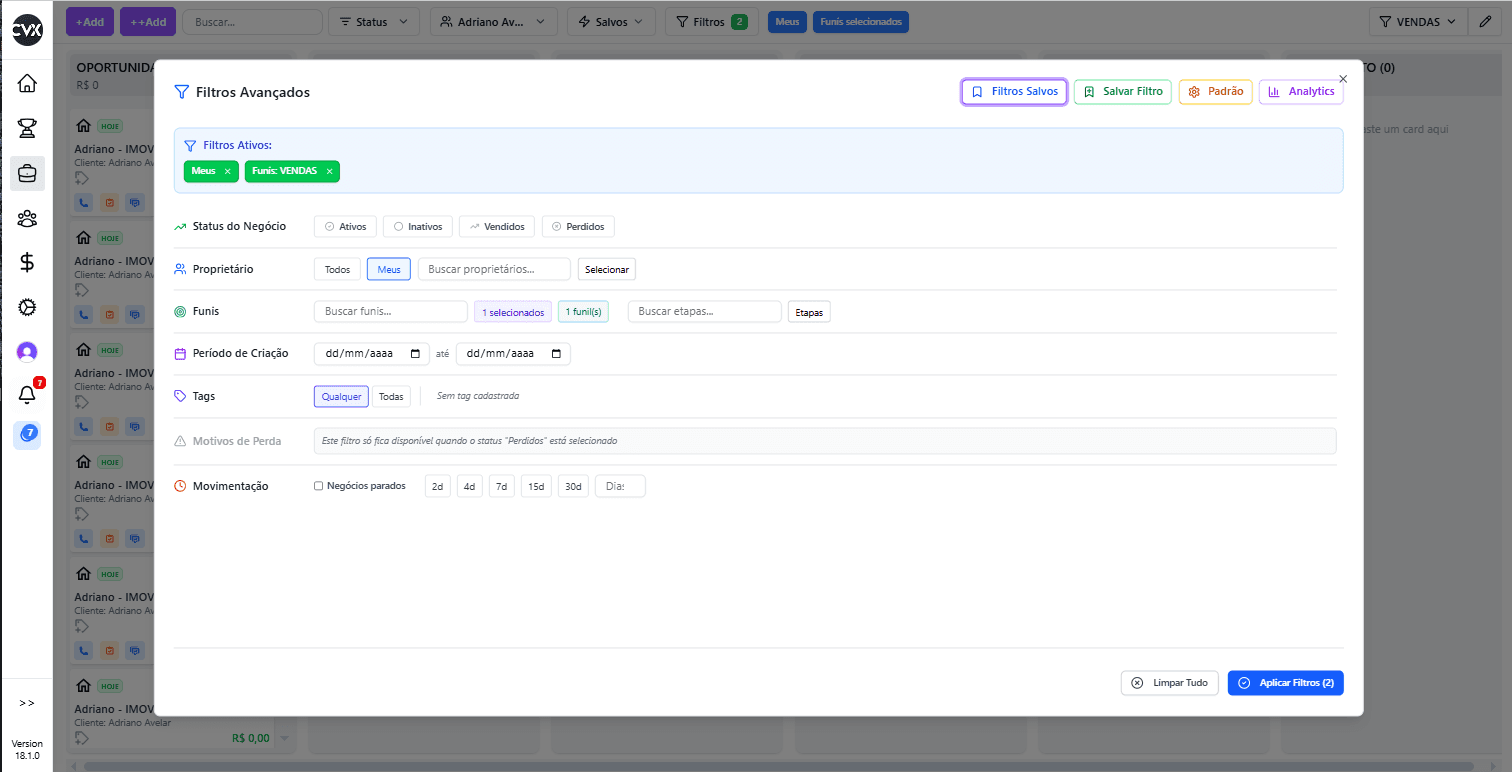1512x772 pixels.
Task: Open the Status dropdown in the top bar
Action: click(373, 21)
